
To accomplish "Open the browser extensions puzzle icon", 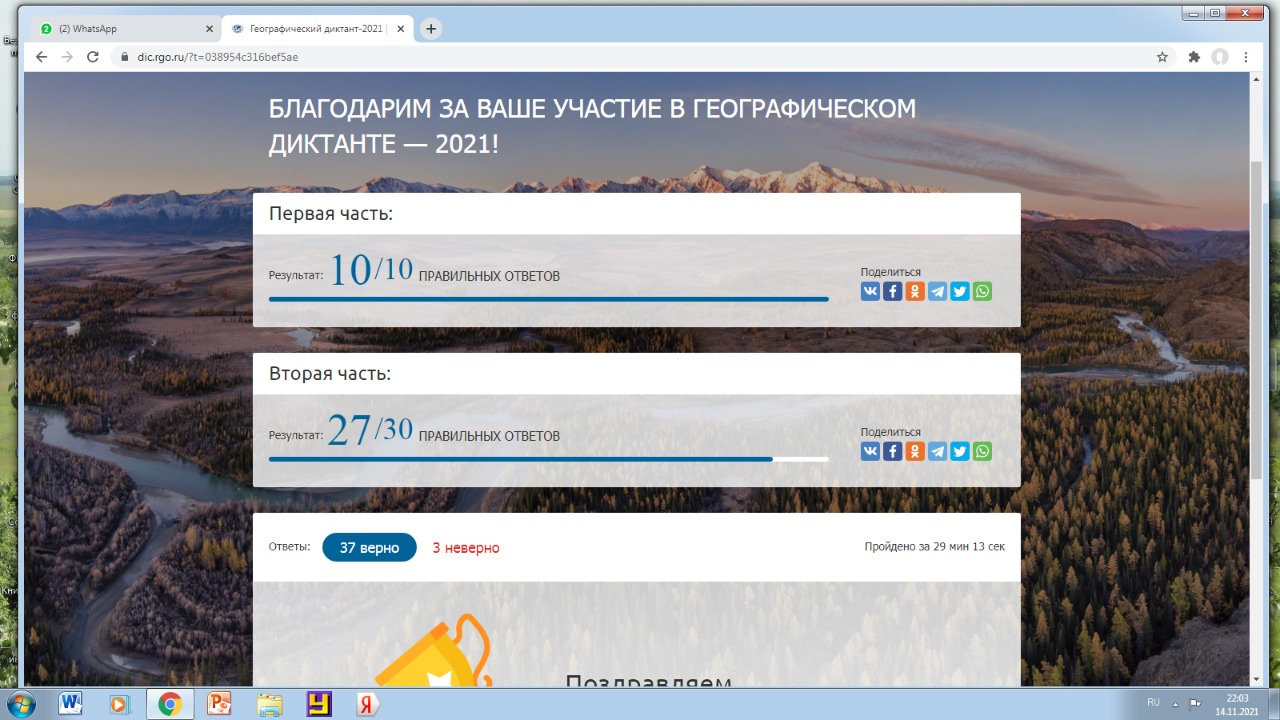I will pos(1193,57).
